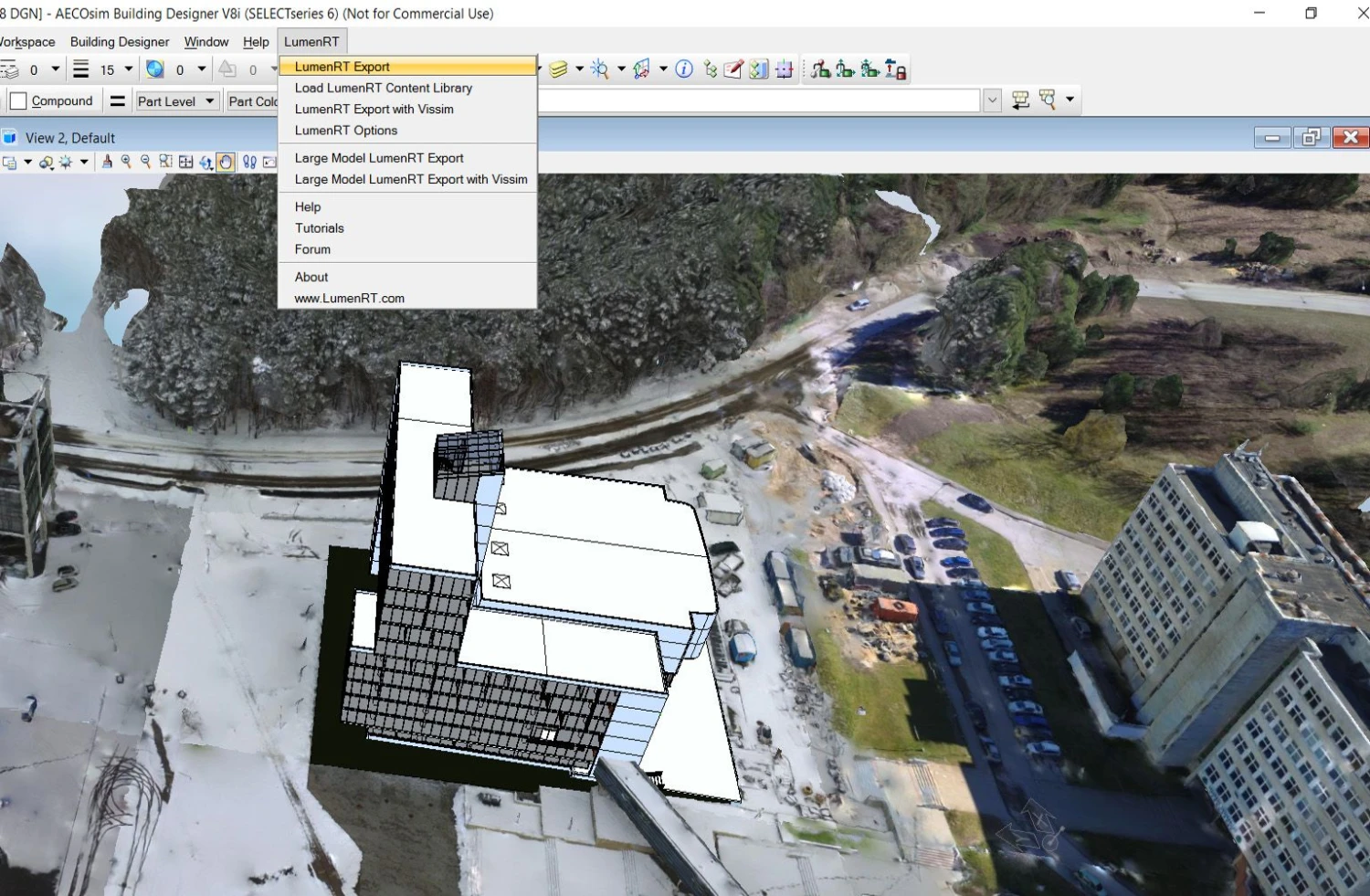Expand the View Attributes dropdown arrow
Image resolution: width=1370 pixels, height=896 pixels.
click(27, 163)
